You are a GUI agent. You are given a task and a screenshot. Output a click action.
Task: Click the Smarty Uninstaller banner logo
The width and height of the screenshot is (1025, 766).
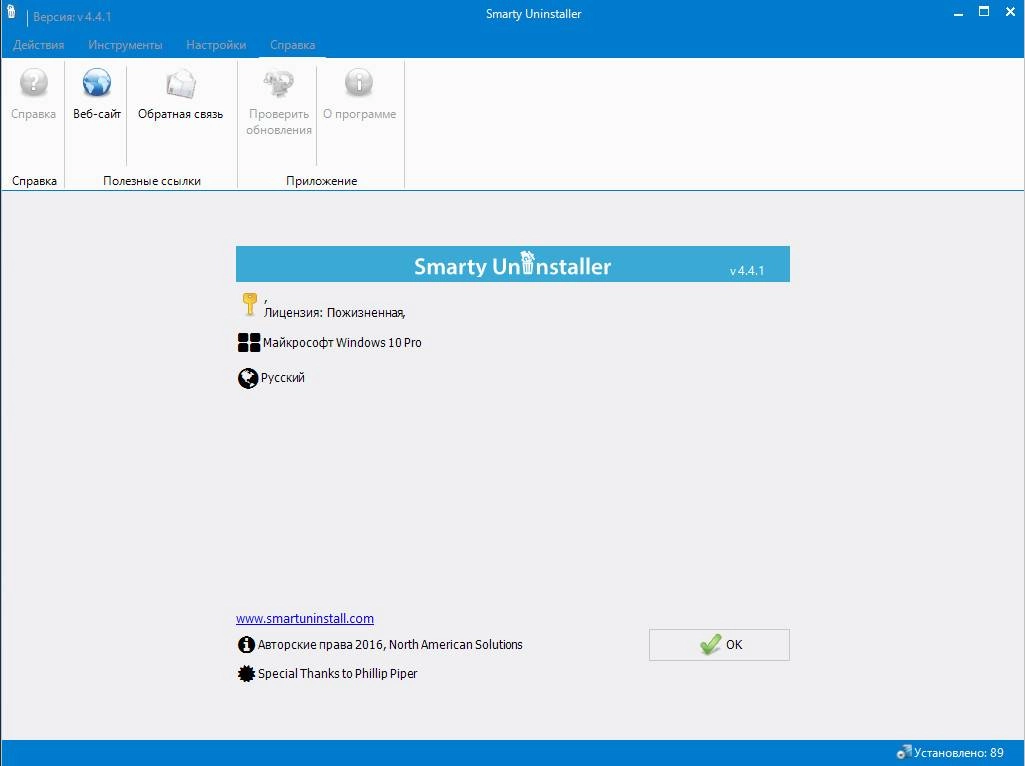coord(512,265)
